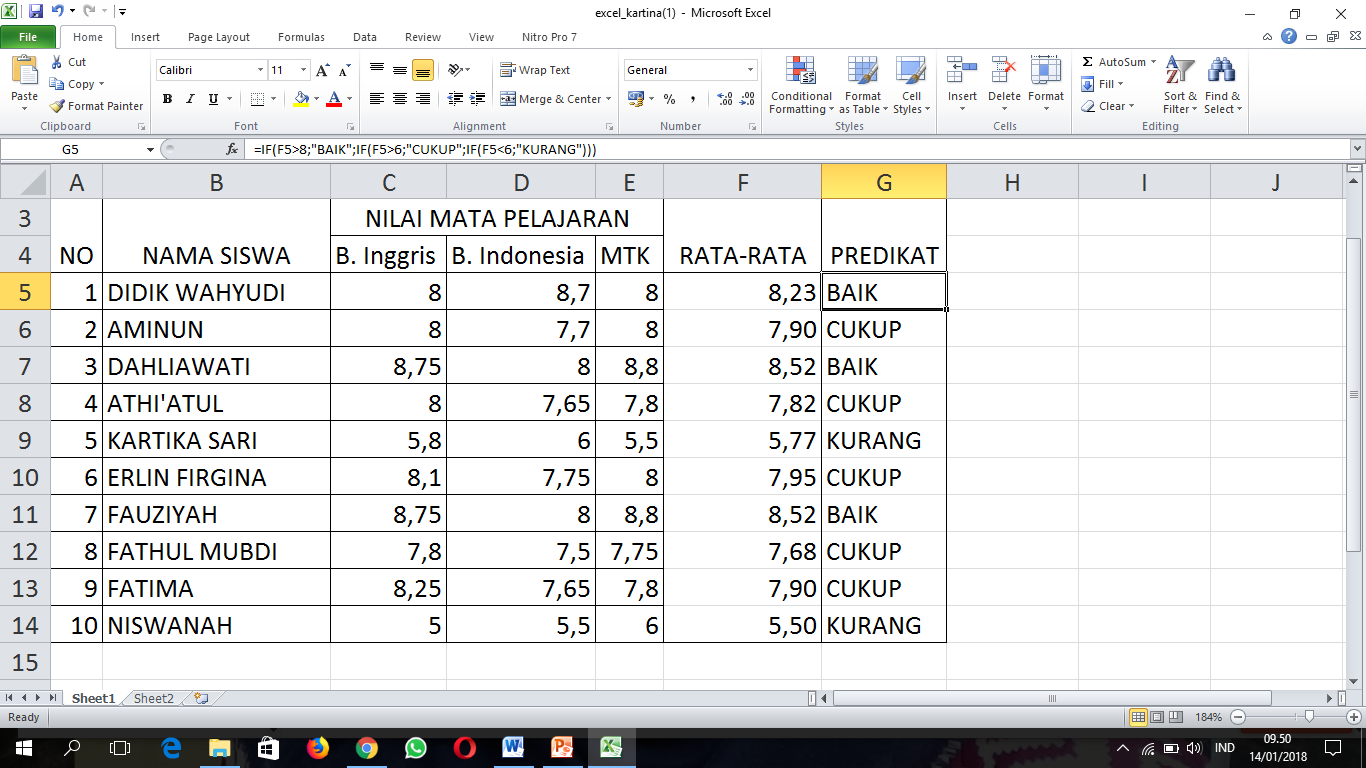This screenshot has height=768, width=1366.
Task: Apply italic formatting
Action: (x=190, y=100)
